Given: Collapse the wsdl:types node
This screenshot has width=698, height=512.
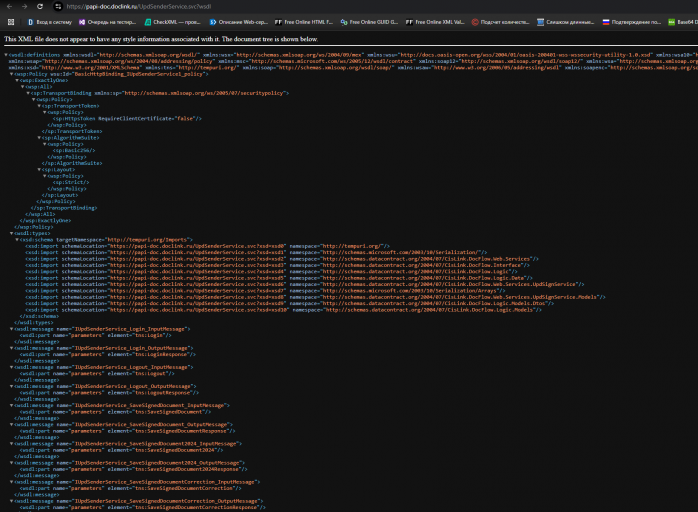Looking at the screenshot, I should (x=12, y=233).
